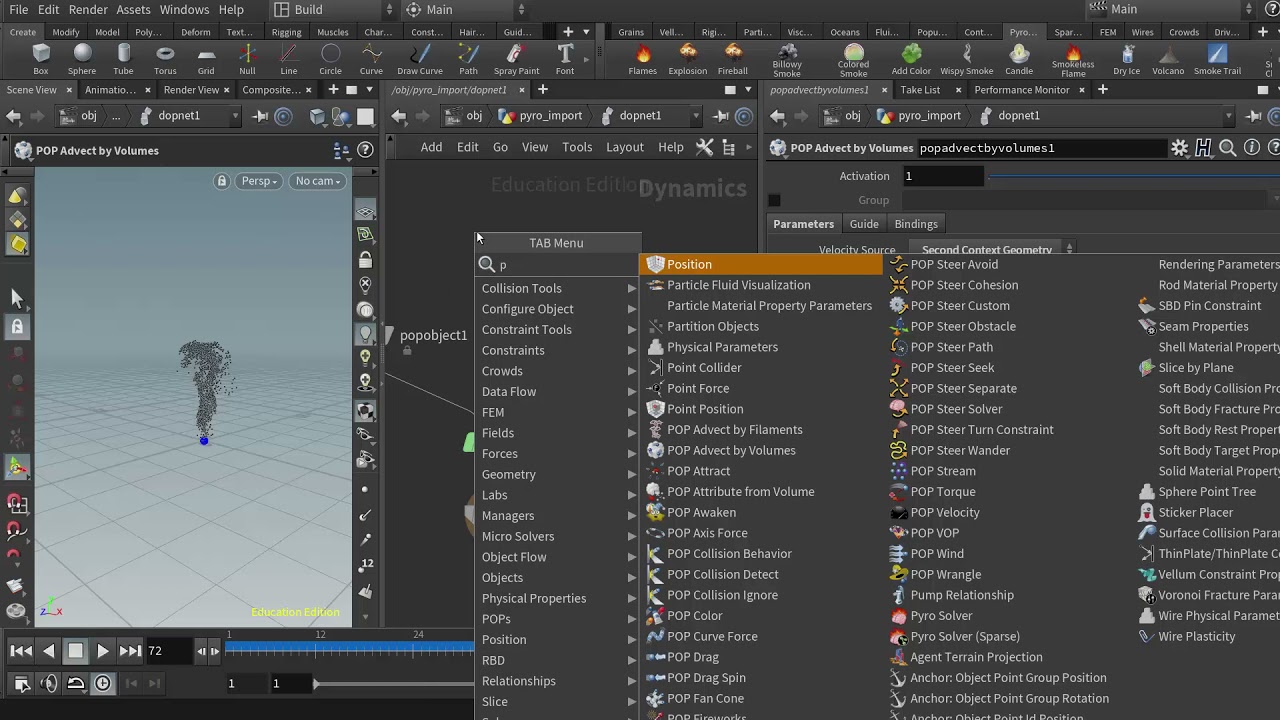The image size is (1280, 720).
Task: Click the timeline frame bar
Action: pyautogui.click(x=350, y=649)
